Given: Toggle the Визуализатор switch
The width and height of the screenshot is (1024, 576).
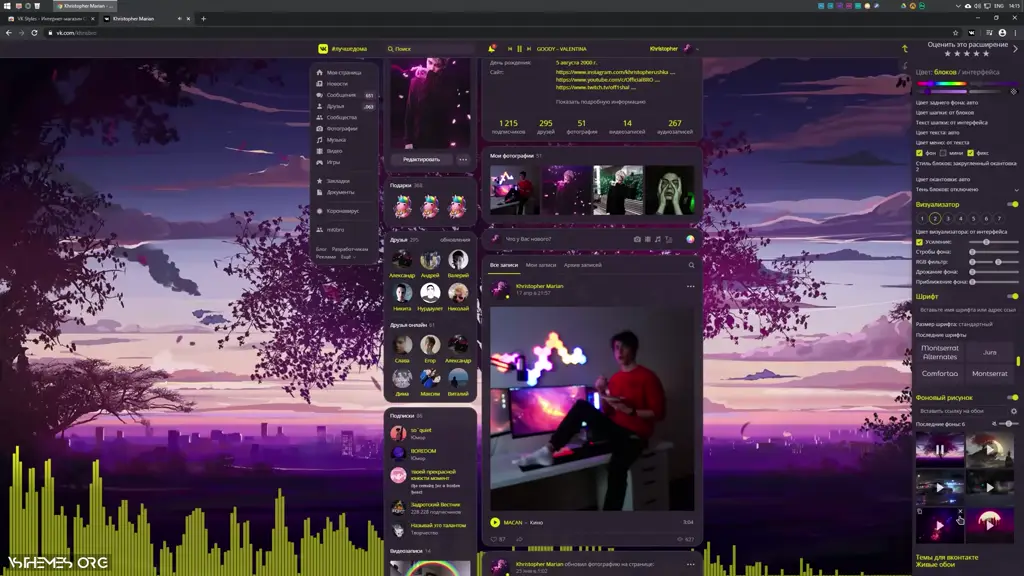Looking at the screenshot, I should pos(1013,205).
